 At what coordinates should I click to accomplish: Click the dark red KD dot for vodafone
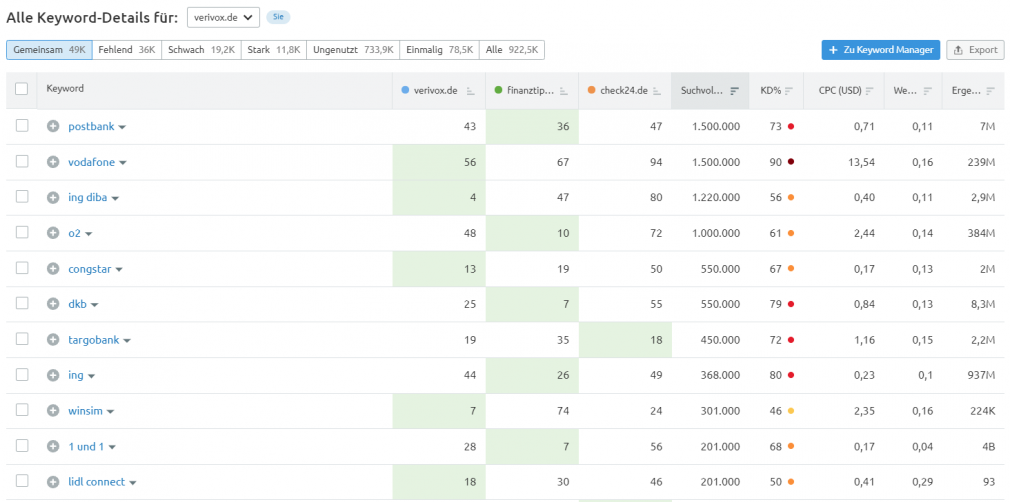tap(790, 162)
